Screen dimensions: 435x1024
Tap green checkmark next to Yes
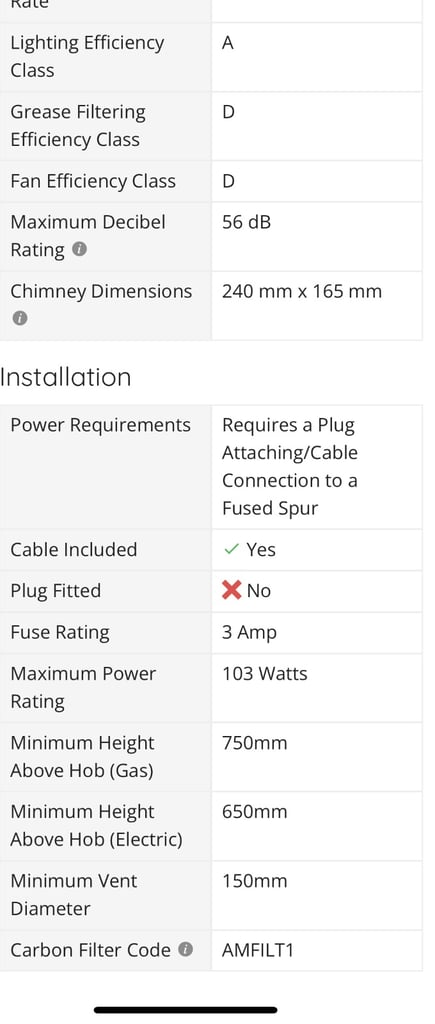click(231, 550)
